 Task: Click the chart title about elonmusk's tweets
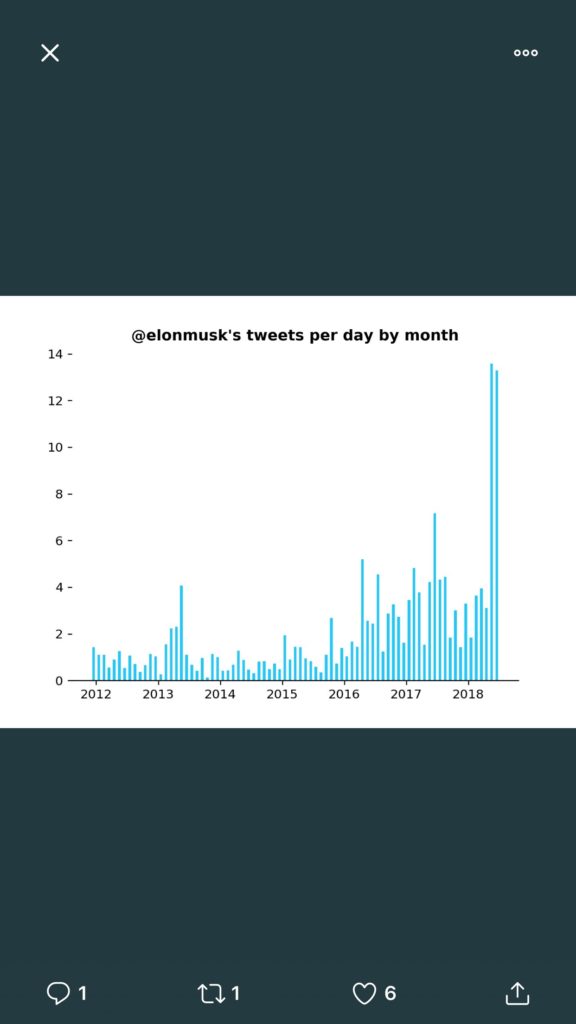[x=294, y=335]
